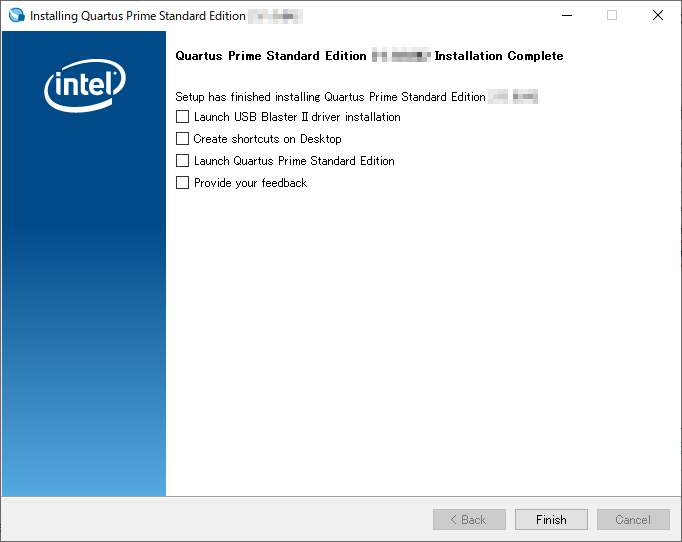The image size is (682, 542).
Task: Minimize the installer window
Action: (566, 16)
